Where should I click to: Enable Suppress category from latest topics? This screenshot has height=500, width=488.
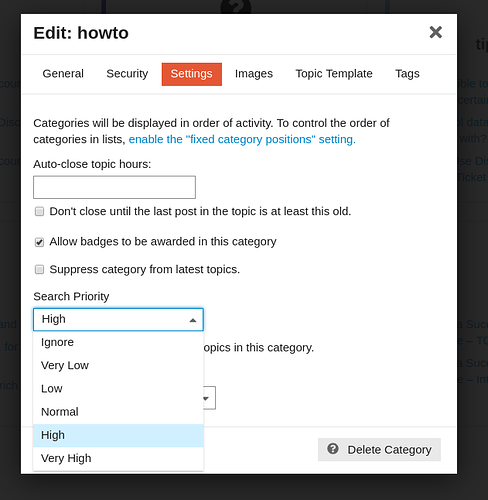point(39,269)
